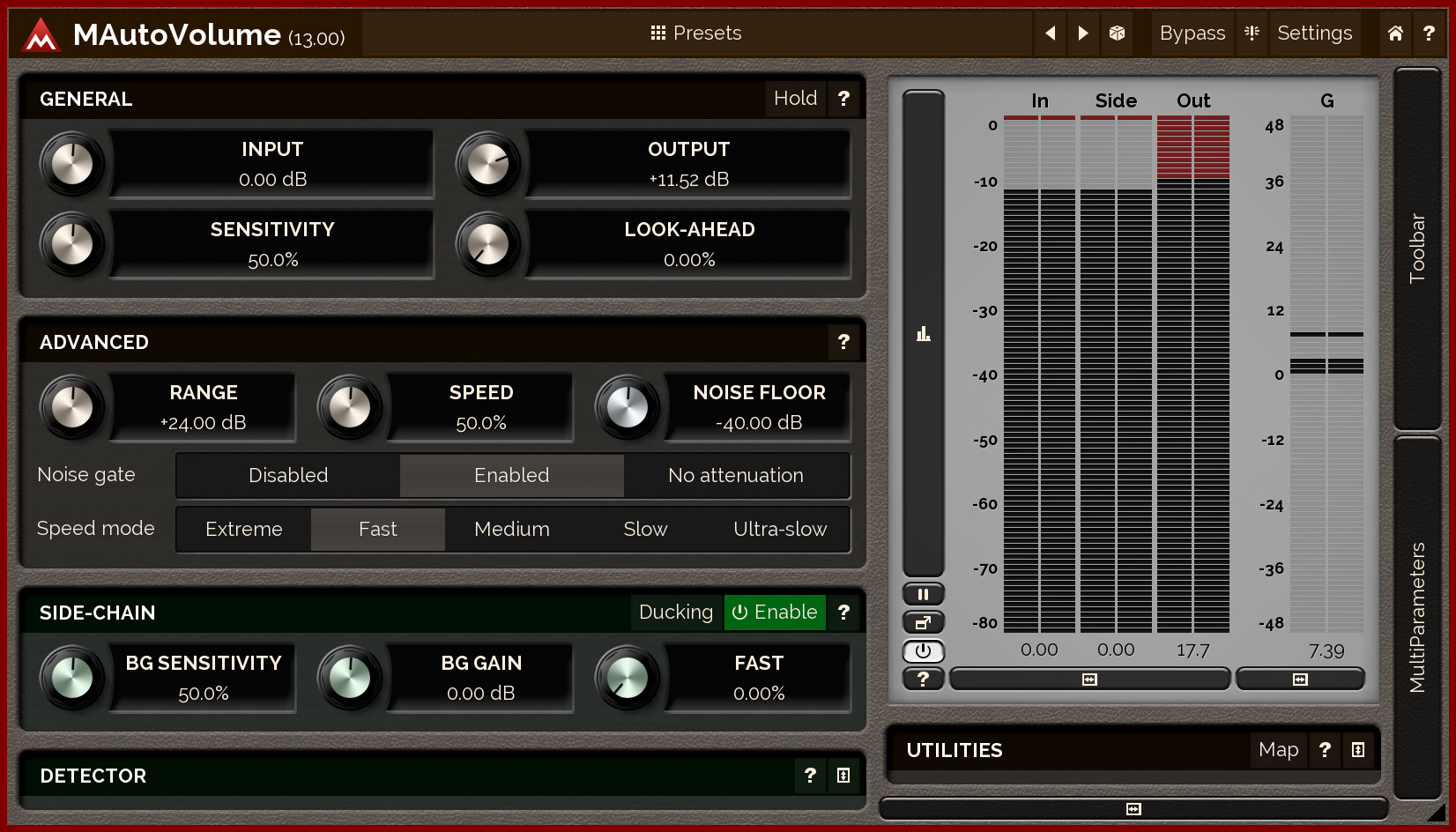This screenshot has height=832, width=1456.
Task: Click the Bypass button
Action: click(1192, 33)
